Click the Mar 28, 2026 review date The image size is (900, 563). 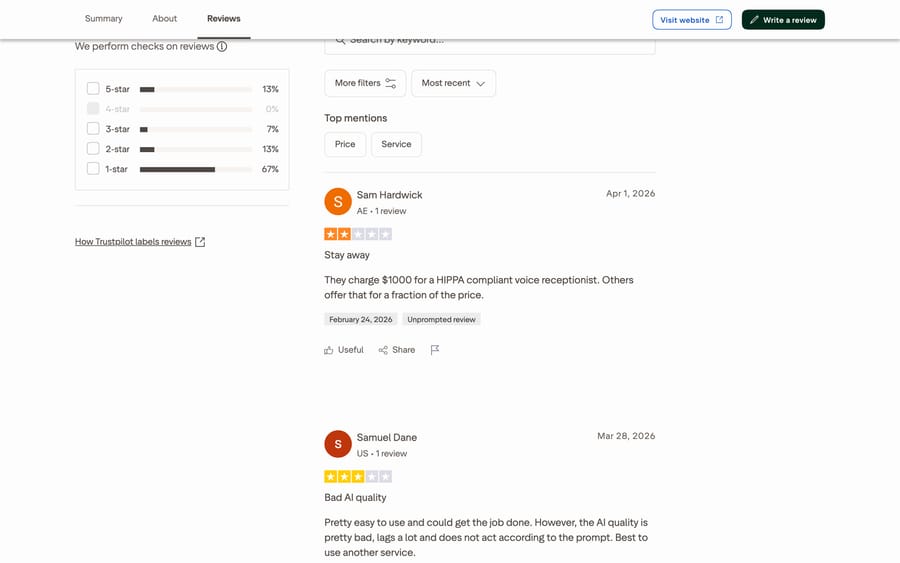click(626, 436)
